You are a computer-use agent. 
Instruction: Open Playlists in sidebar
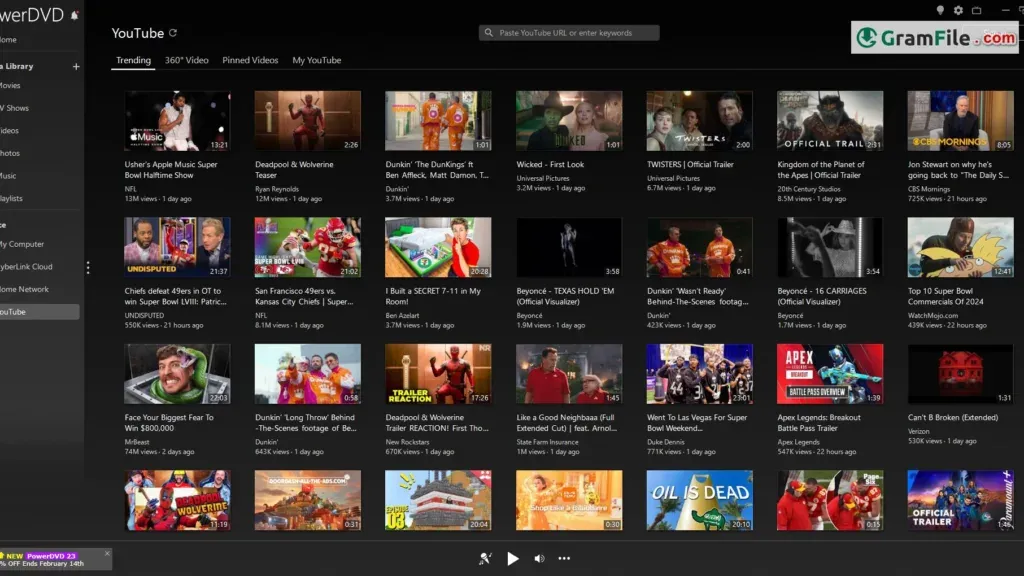[11, 199]
